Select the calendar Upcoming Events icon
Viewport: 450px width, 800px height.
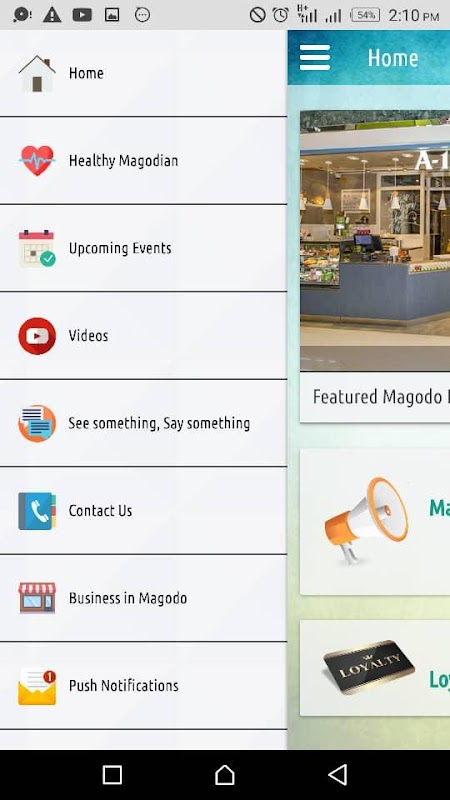pos(37,248)
